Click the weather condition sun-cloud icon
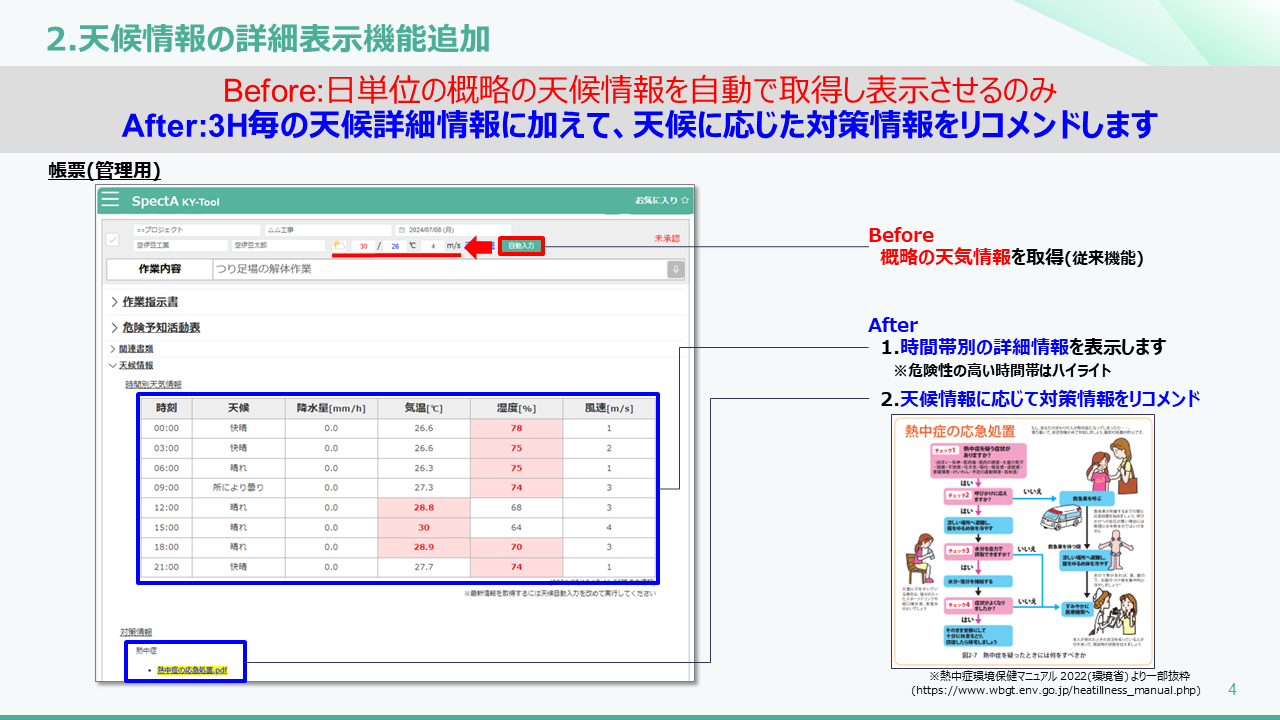 (339, 245)
